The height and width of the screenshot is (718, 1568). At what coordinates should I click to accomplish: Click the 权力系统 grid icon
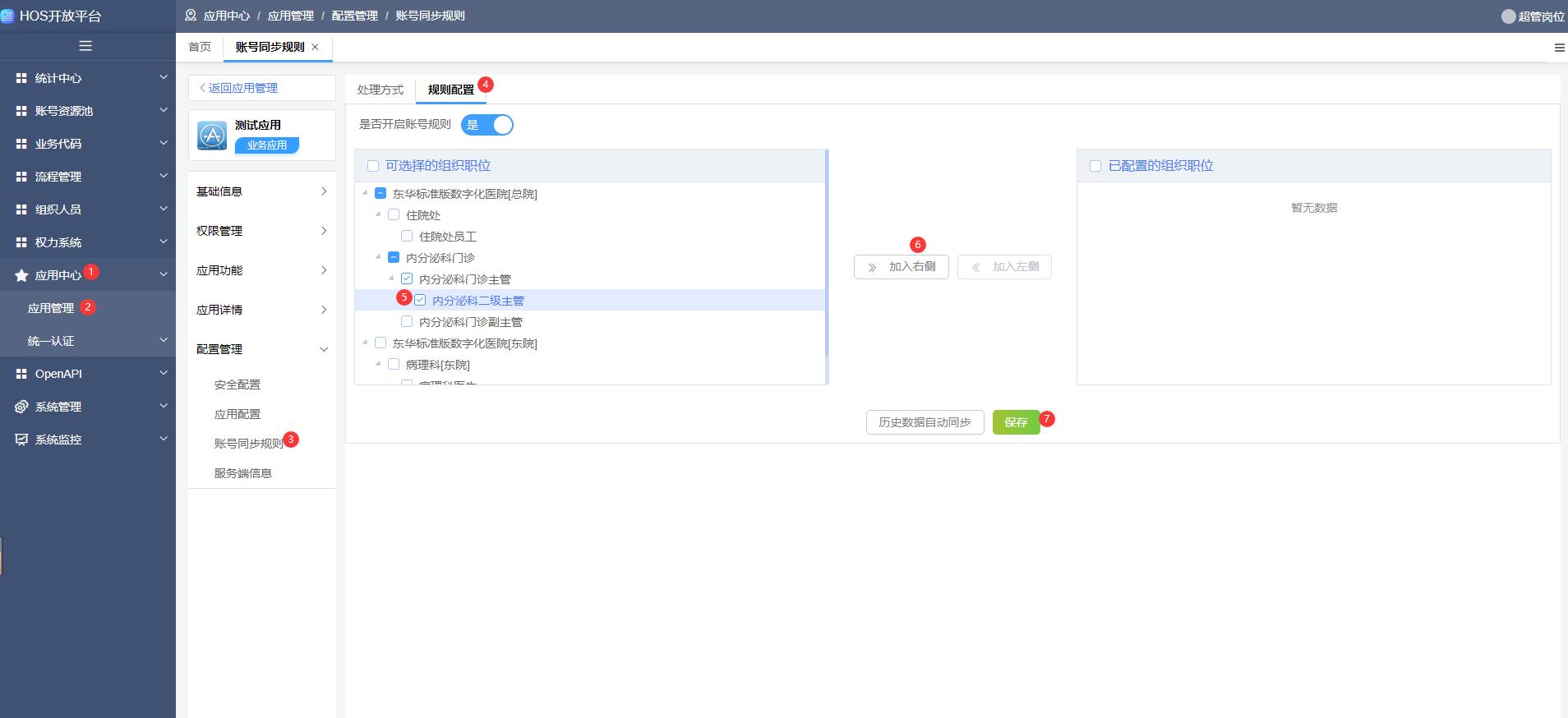coord(21,242)
